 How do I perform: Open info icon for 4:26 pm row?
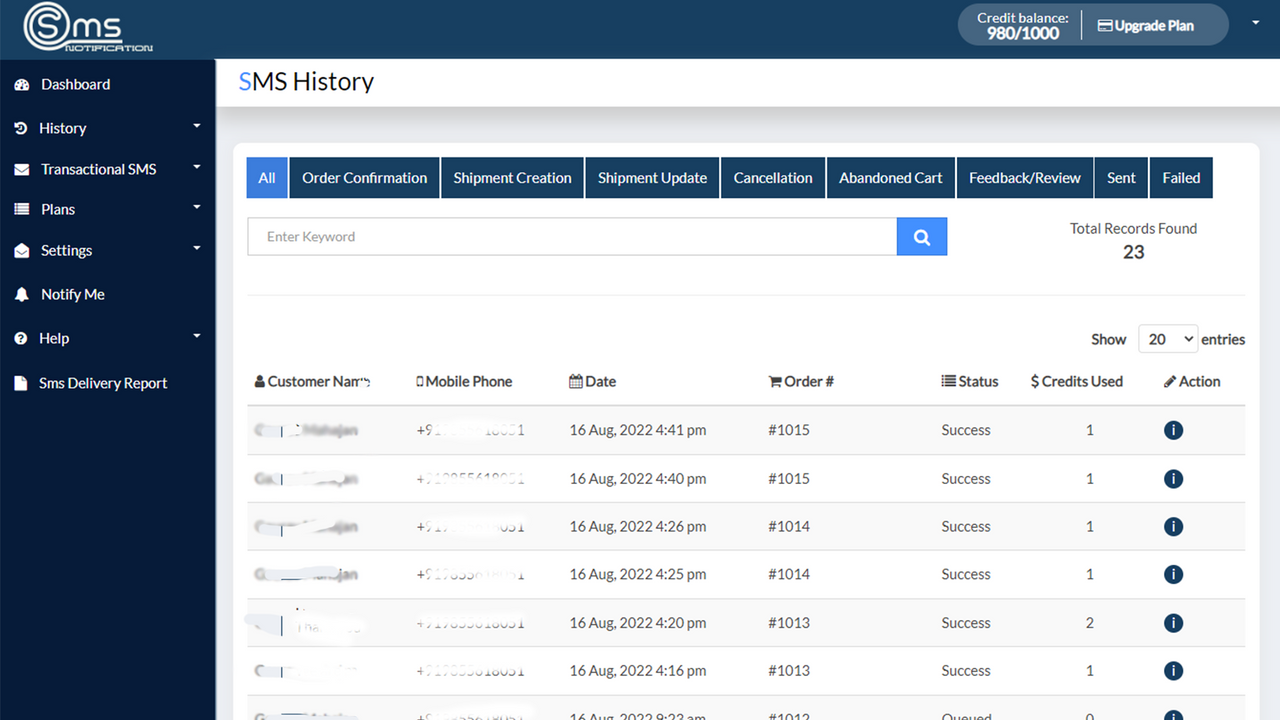1174,527
